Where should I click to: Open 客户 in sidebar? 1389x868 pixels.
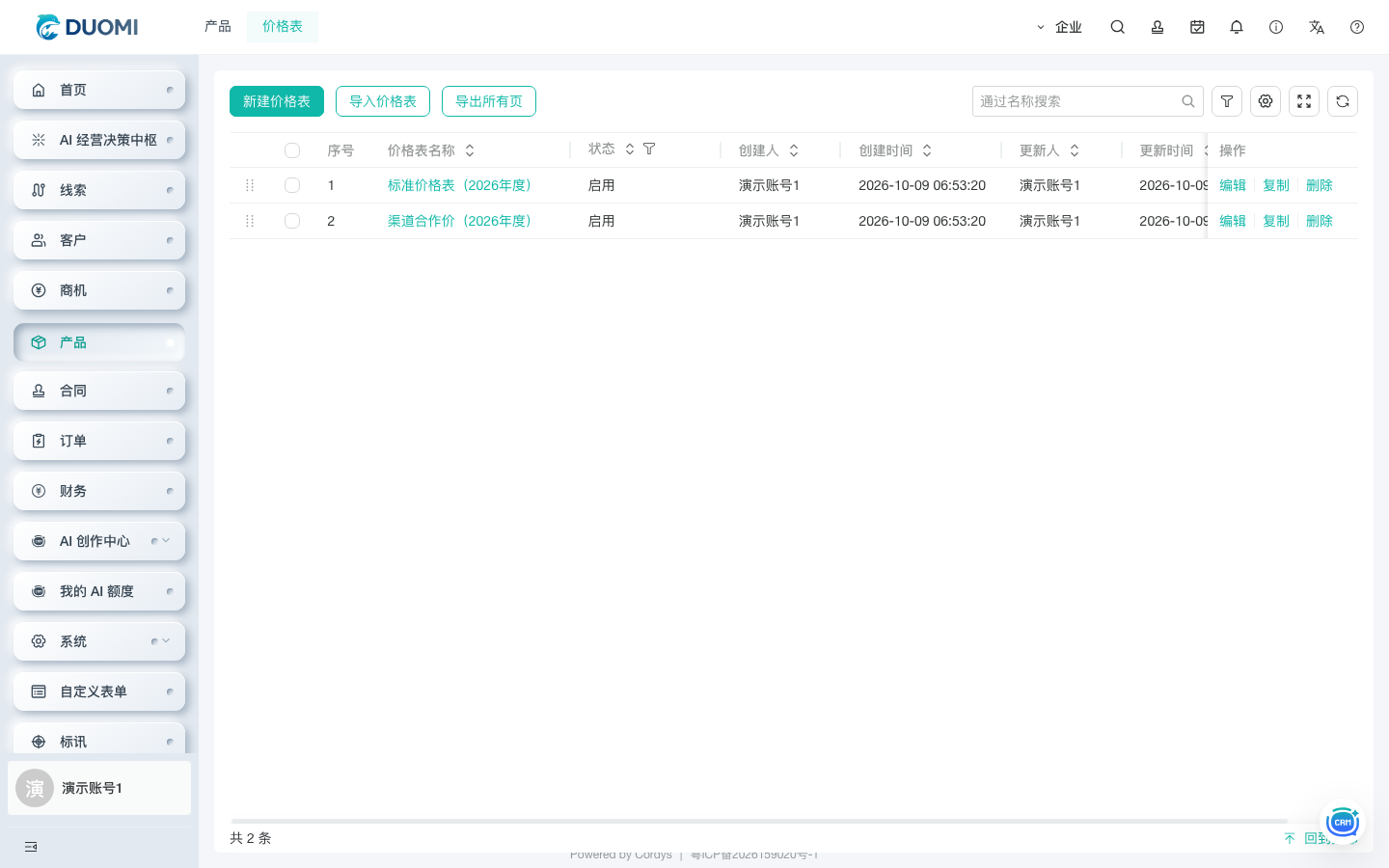pyautogui.click(x=99, y=240)
